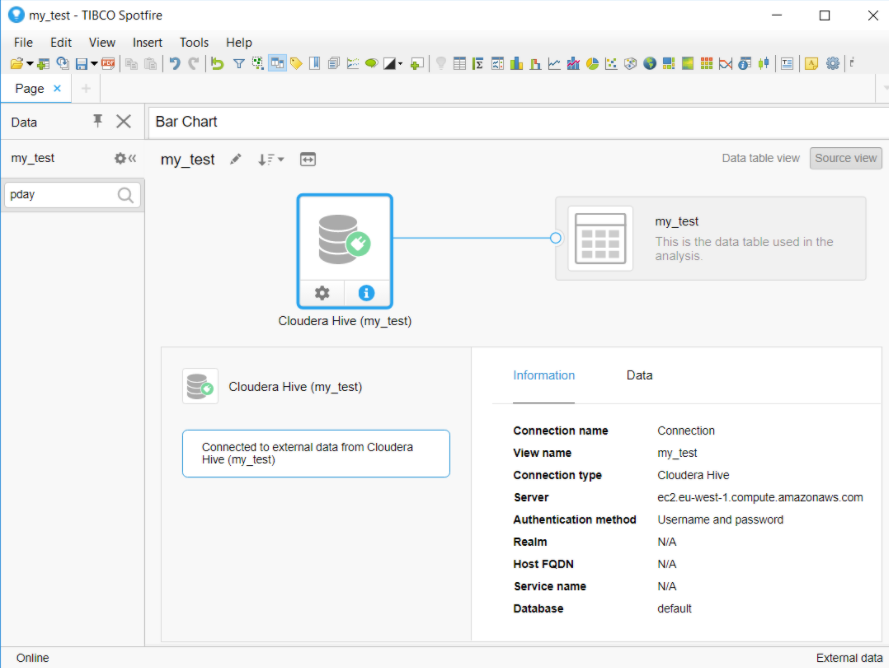Expand the Open file dropdown arrow

29,64
